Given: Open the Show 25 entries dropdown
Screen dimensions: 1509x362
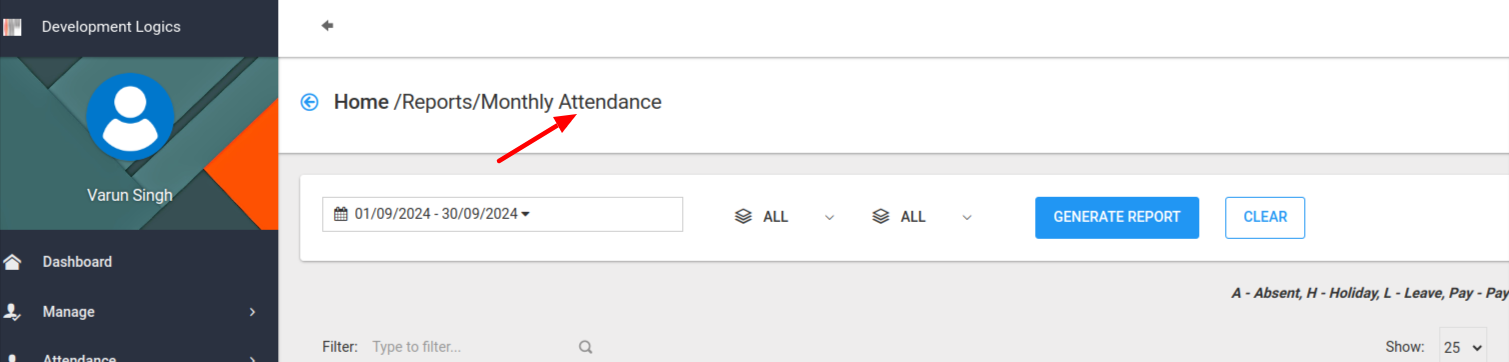Looking at the screenshot, I should coord(1463,346).
